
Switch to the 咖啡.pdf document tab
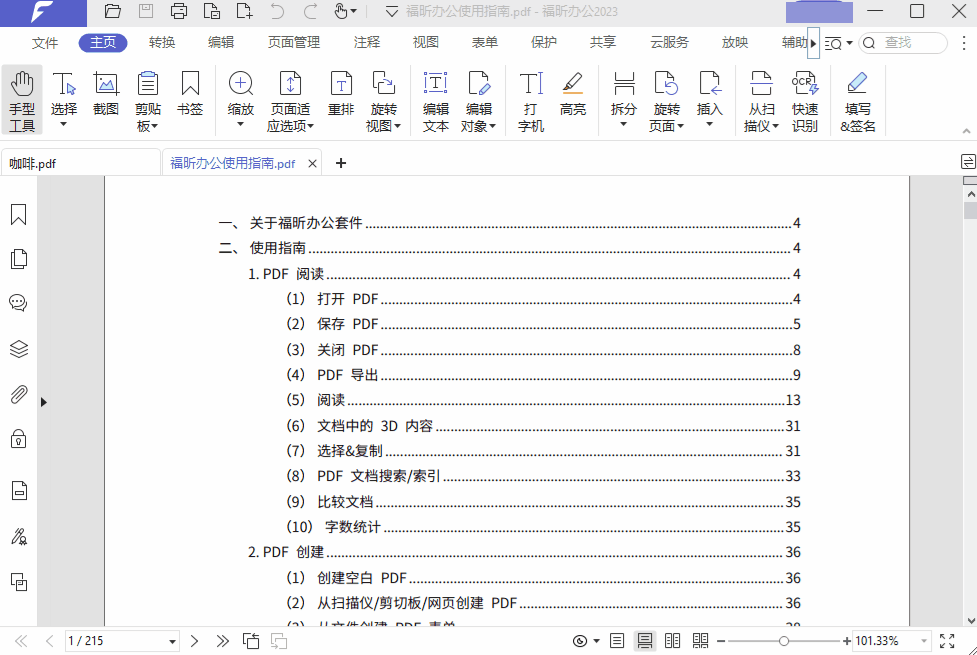(80, 163)
